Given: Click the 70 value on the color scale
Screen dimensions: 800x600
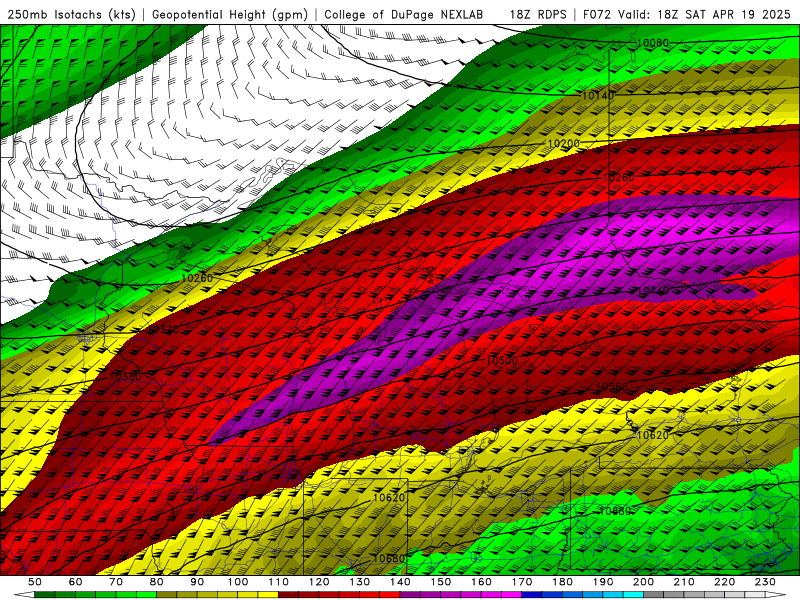Looking at the screenshot, I should (x=116, y=582).
